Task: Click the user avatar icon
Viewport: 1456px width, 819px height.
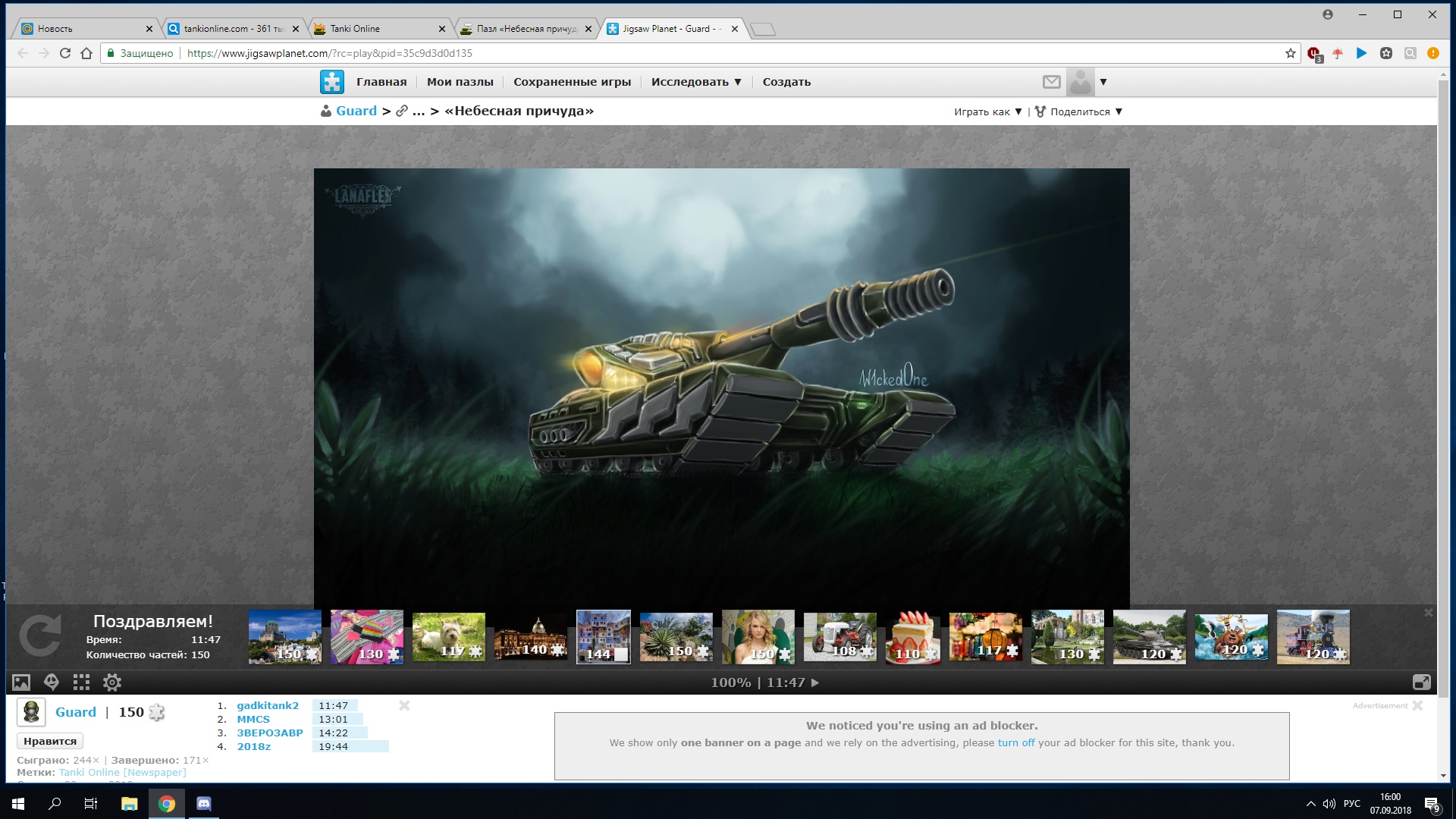Action: 1080,82
